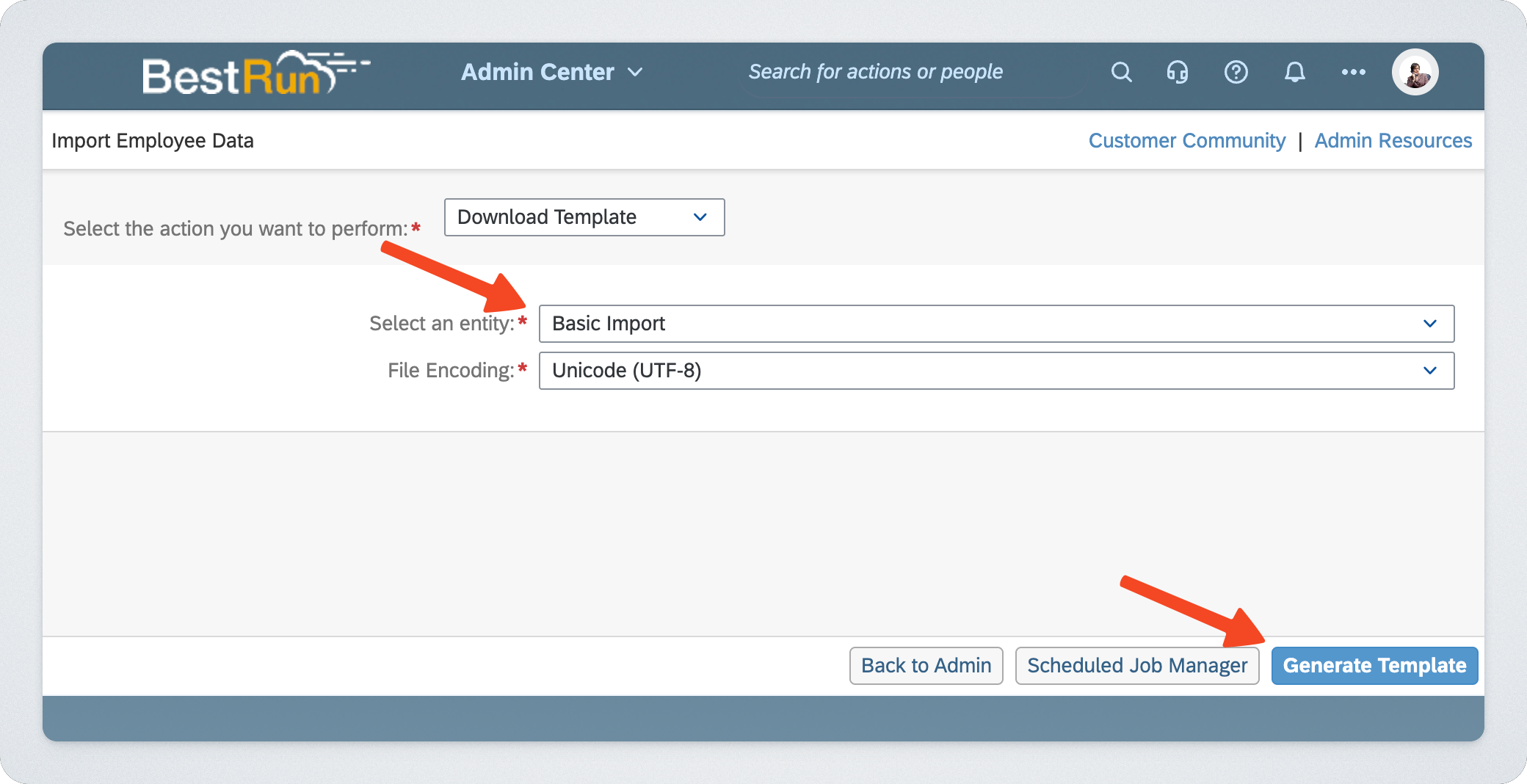The image size is (1527, 784).
Task: Click the search magnifier icon
Action: coord(1121,72)
